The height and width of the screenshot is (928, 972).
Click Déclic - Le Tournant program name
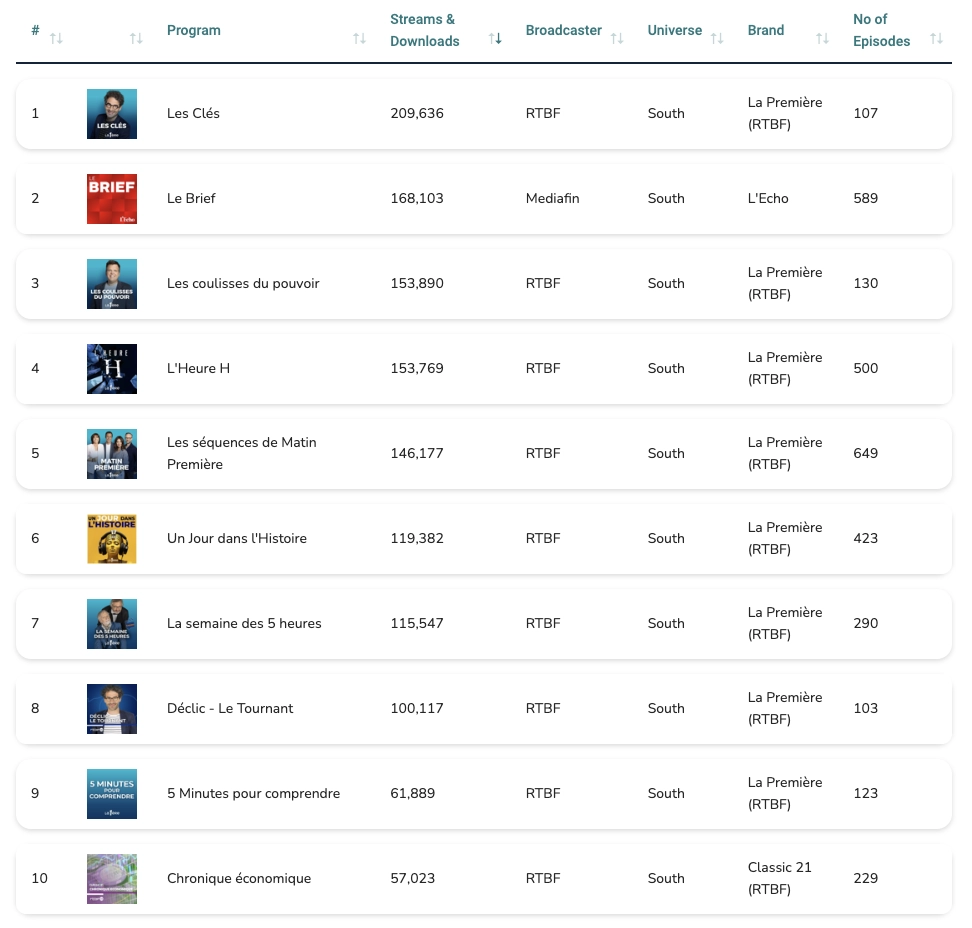pyautogui.click(x=230, y=709)
